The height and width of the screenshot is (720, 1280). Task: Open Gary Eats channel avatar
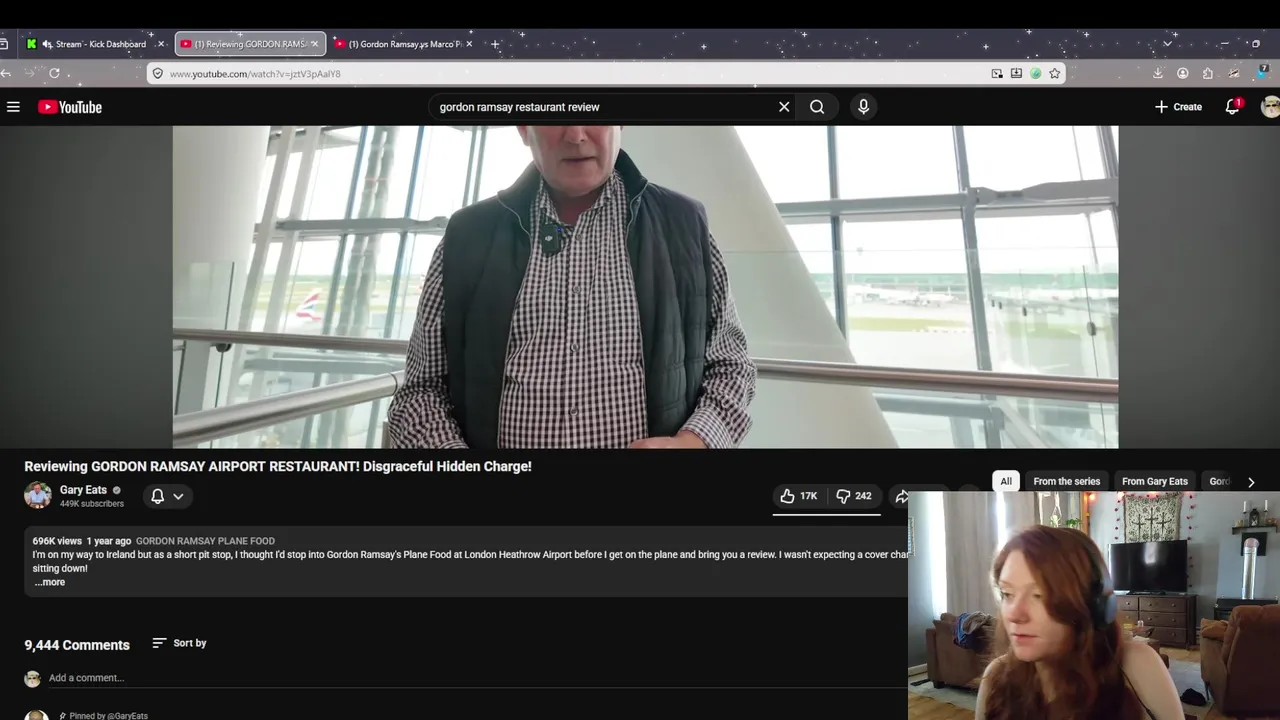[x=38, y=495]
